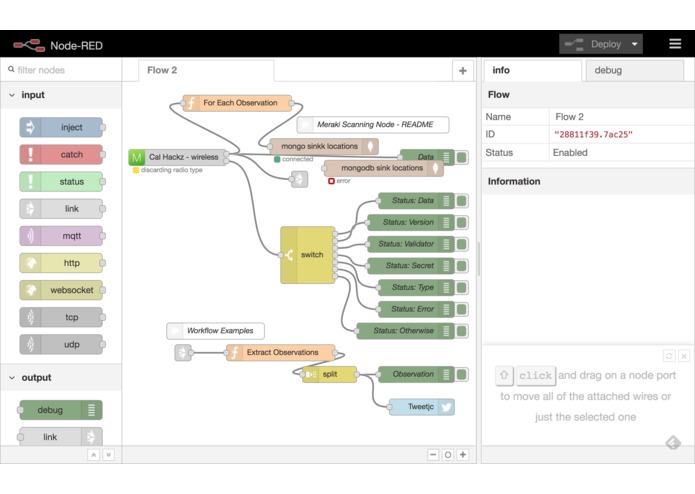
Task: Select the Cal Hackz - wireless node
Action: 178,157
